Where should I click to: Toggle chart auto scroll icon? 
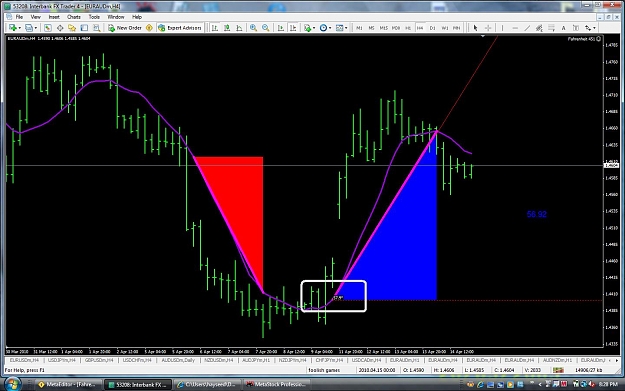point(281,28)
